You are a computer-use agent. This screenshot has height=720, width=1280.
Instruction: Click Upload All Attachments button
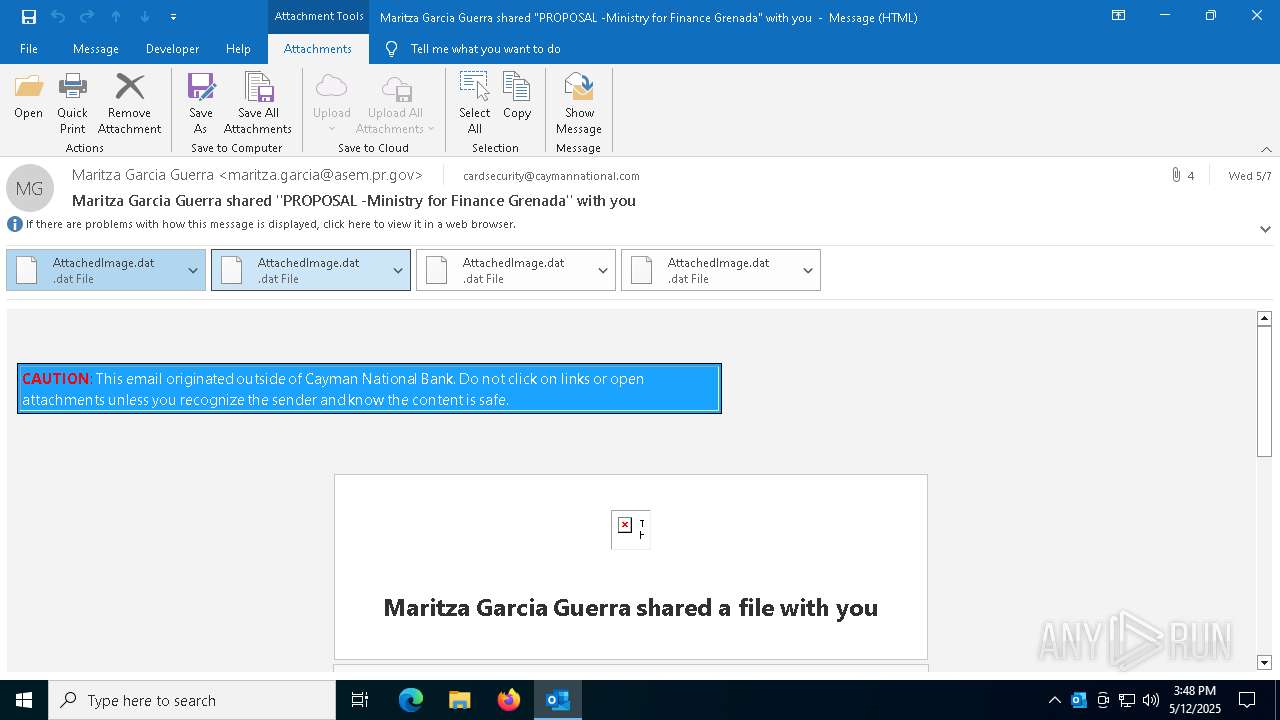(x=395, y=103)
